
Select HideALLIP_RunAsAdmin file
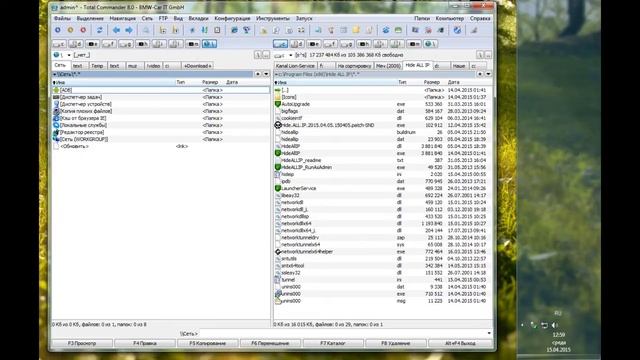[383, 167]
